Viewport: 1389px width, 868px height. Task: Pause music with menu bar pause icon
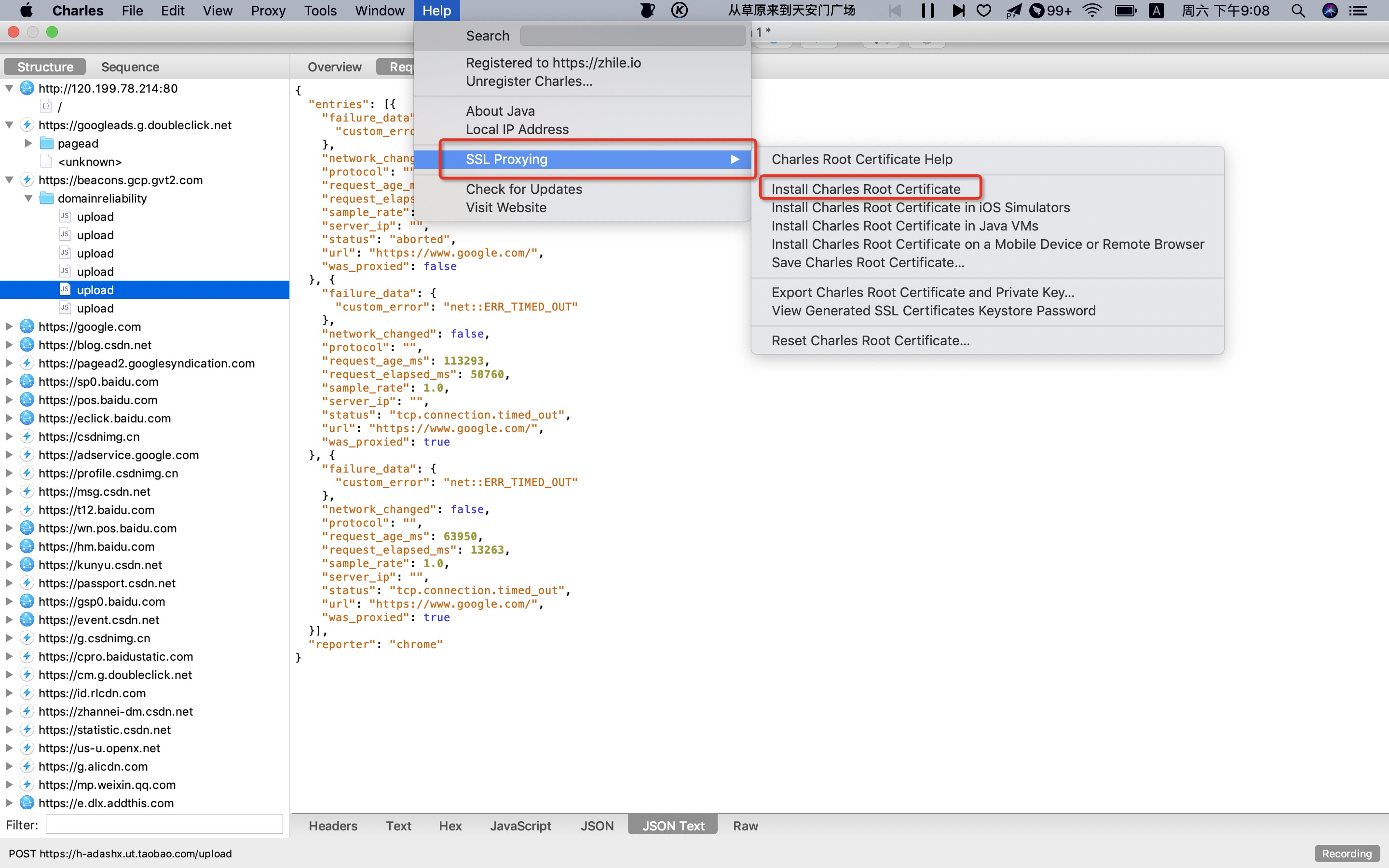click(x=927, y=10)
